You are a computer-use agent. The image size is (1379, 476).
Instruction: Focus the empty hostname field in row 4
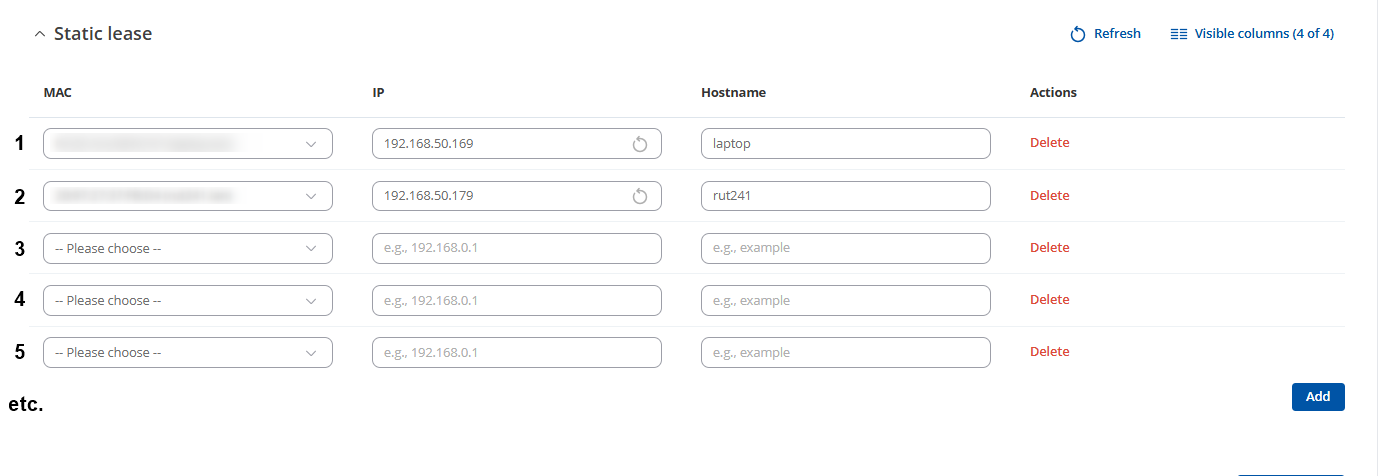coord(846,300)
